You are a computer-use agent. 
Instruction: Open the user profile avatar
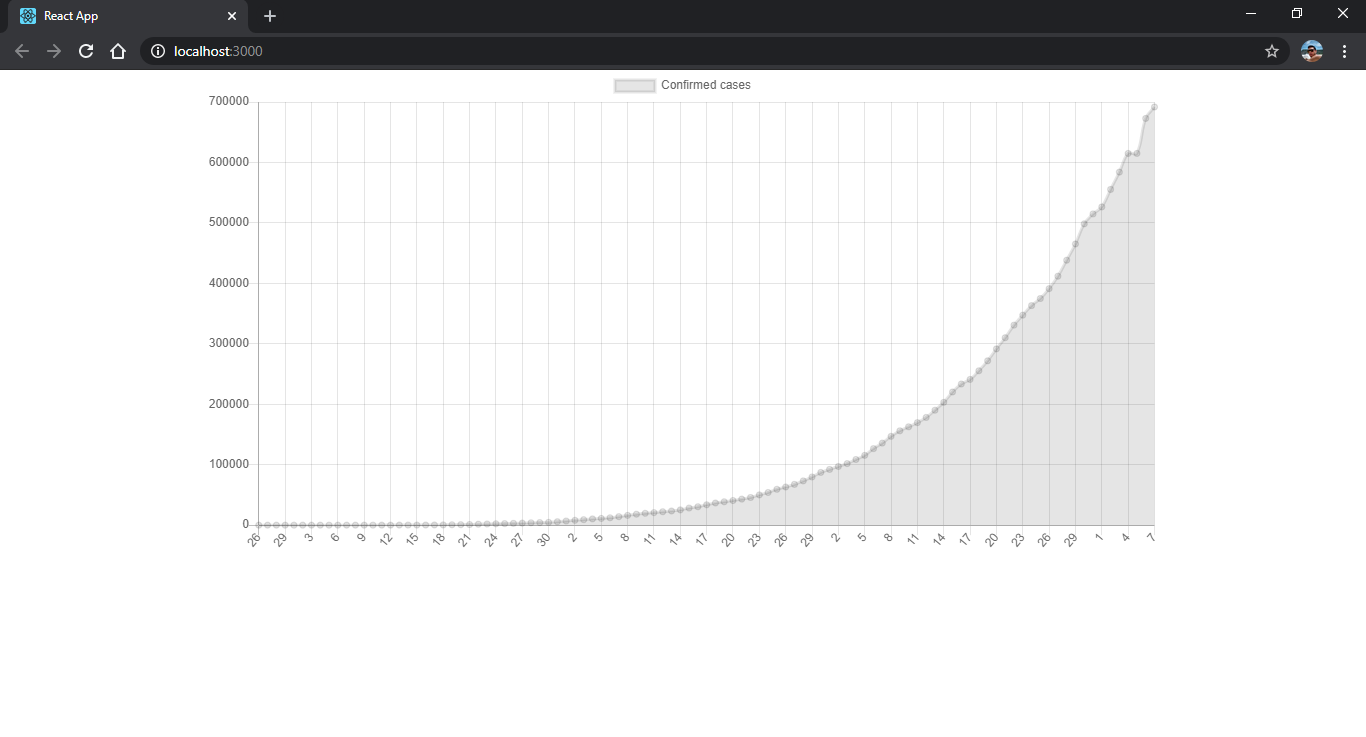pos(1312,51)
